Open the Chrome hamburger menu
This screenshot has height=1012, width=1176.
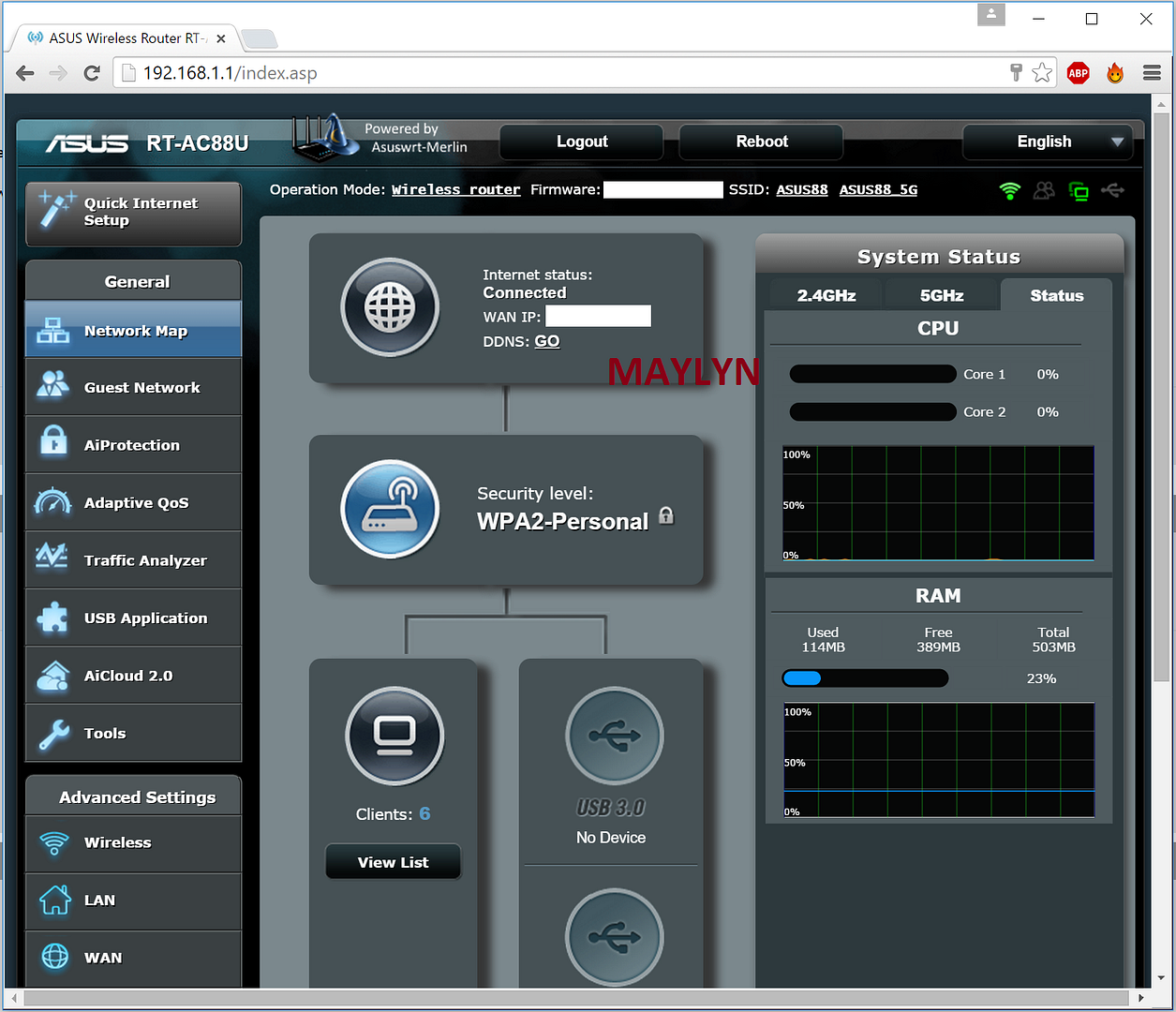click(x=1152, y=73)
